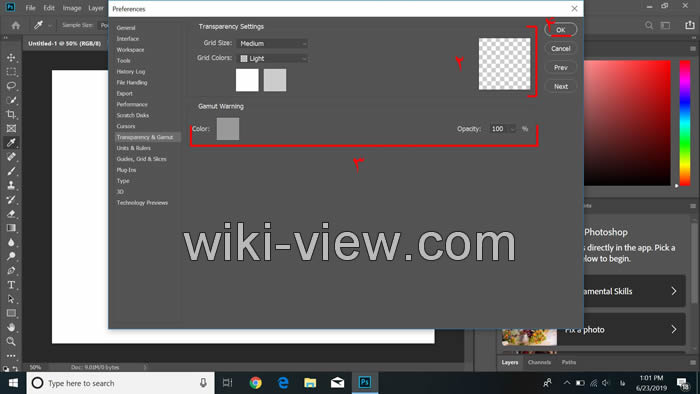Select the Zoom tool

[11, 341]
